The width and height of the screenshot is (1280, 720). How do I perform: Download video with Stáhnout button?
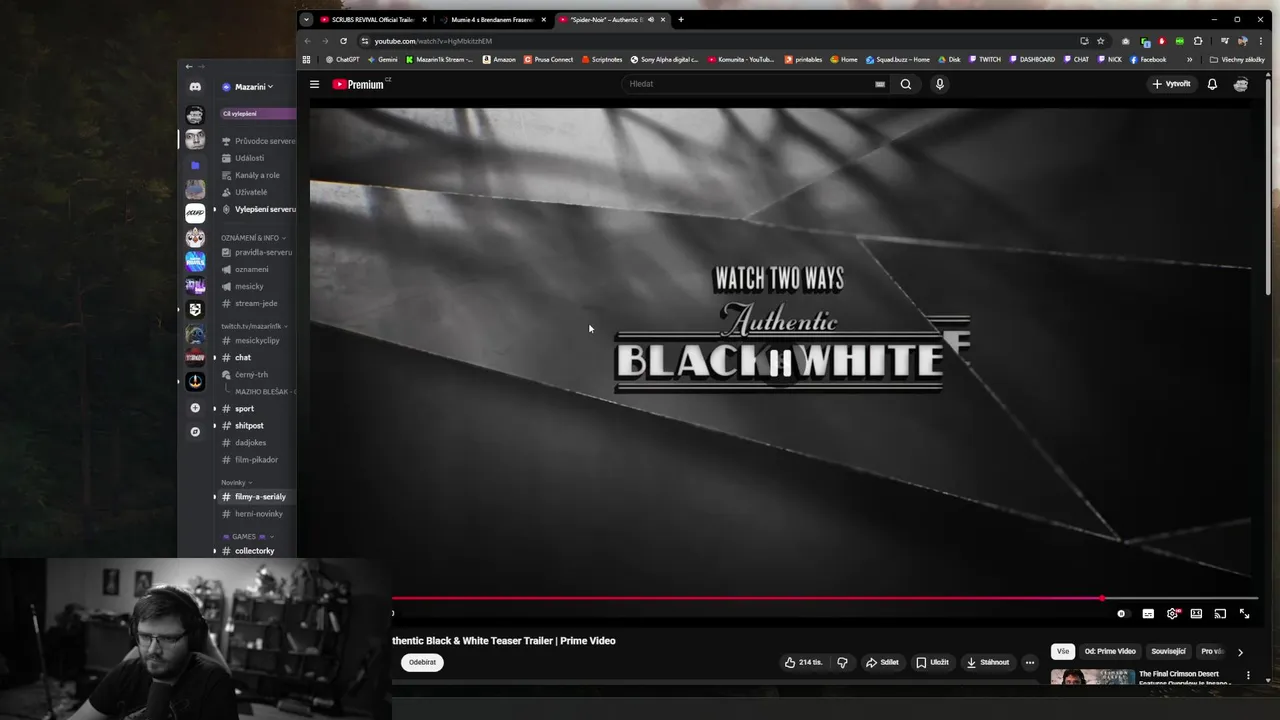(987, 662)
